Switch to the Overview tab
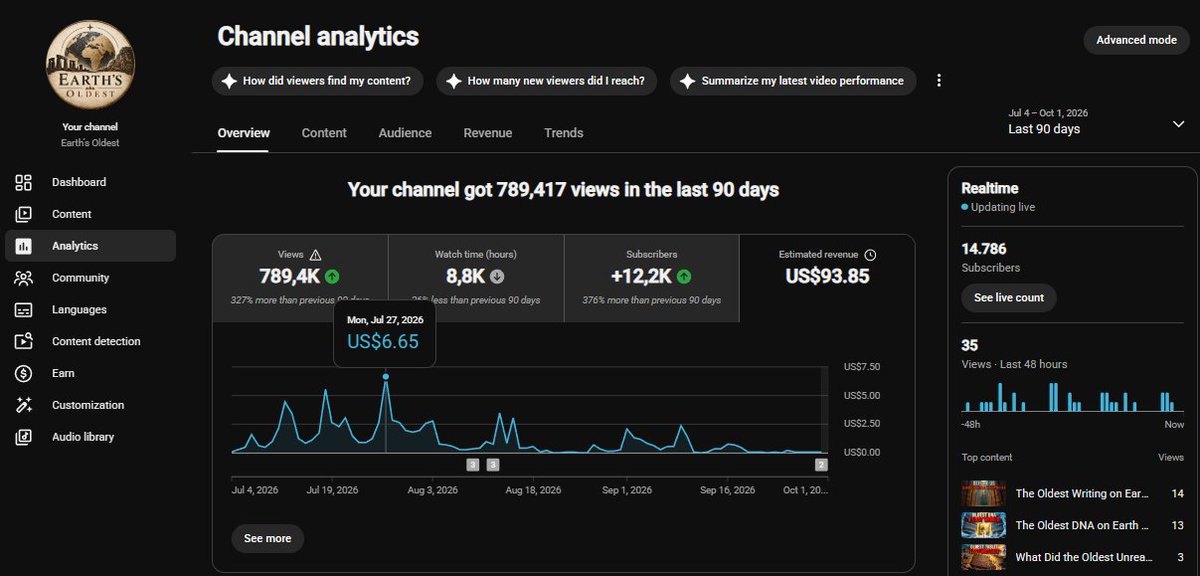Screen dimensions: 1200x576 (244, 133)
